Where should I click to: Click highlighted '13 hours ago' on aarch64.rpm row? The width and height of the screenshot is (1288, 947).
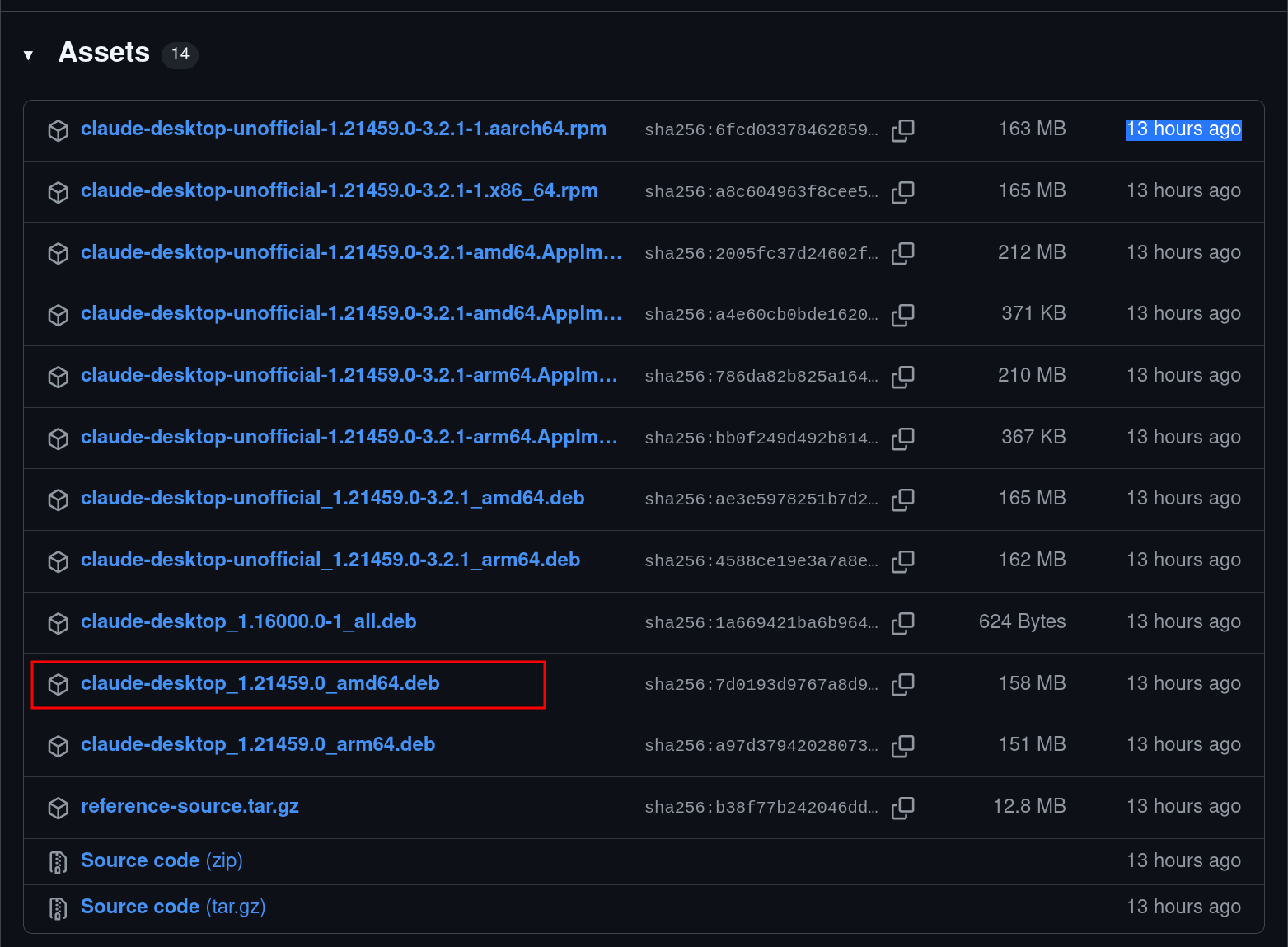[1183, 129]
